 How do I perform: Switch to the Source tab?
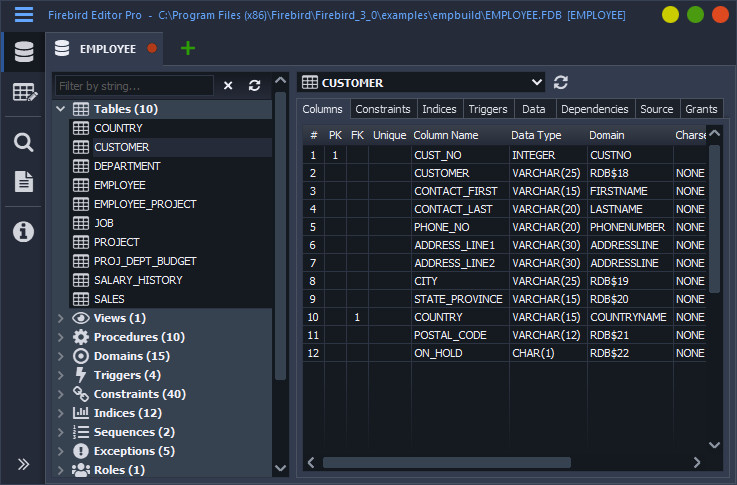(656, 109)
